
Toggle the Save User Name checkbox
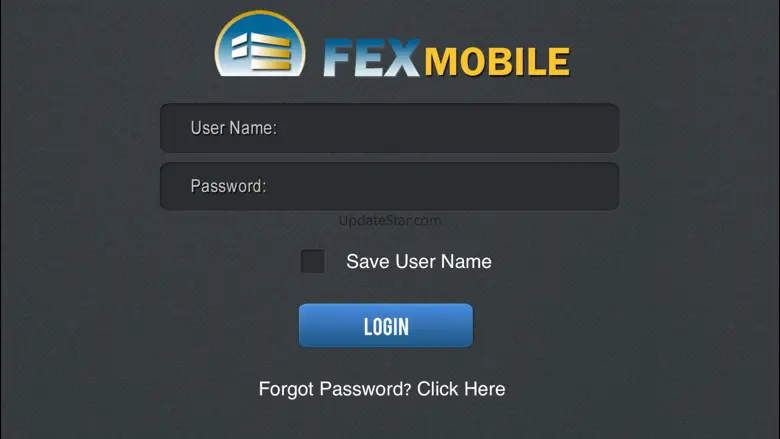coord(313,261)
